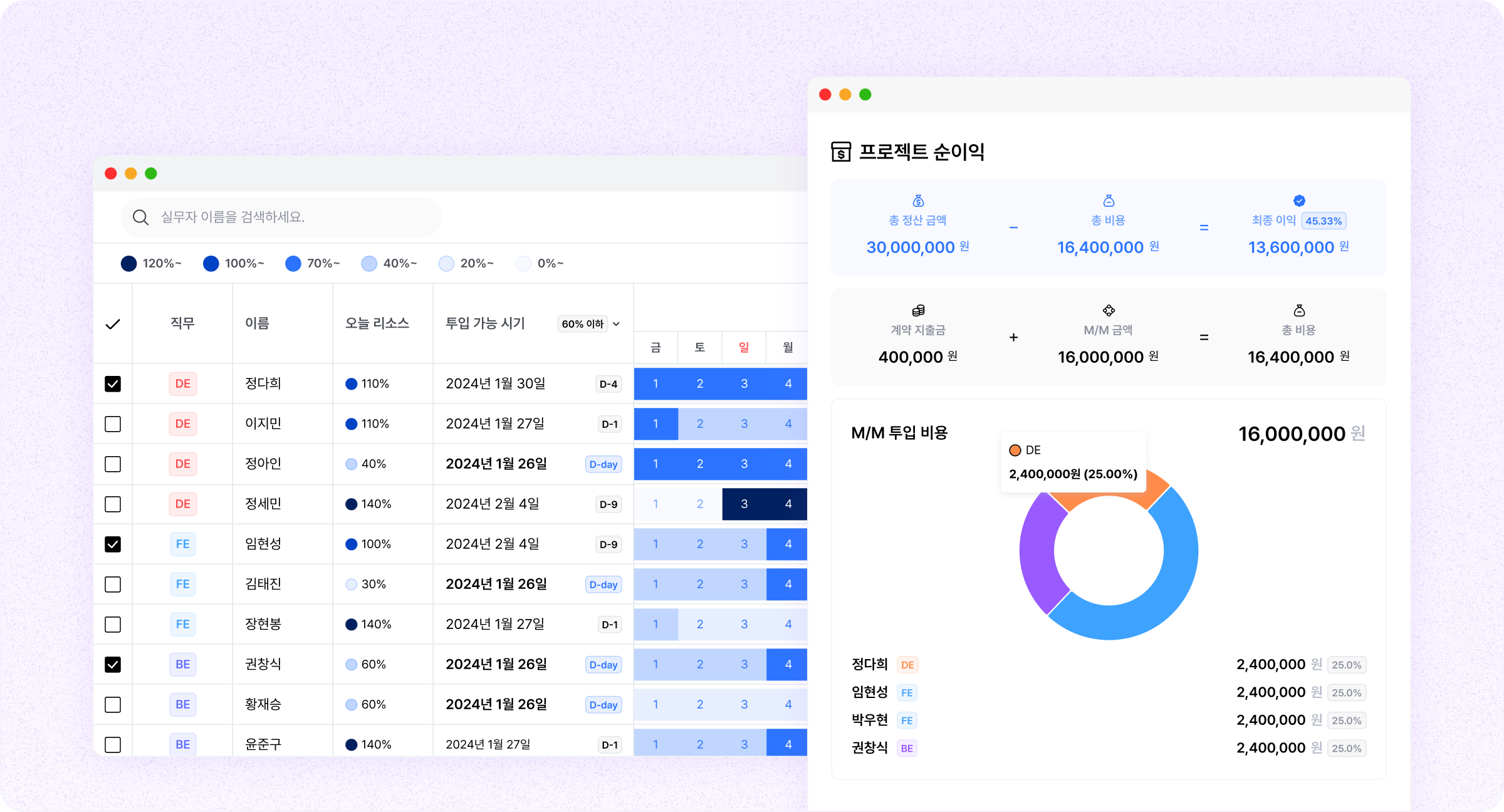Click the 투입 가능 시기 column header

(x=486, y=323)
